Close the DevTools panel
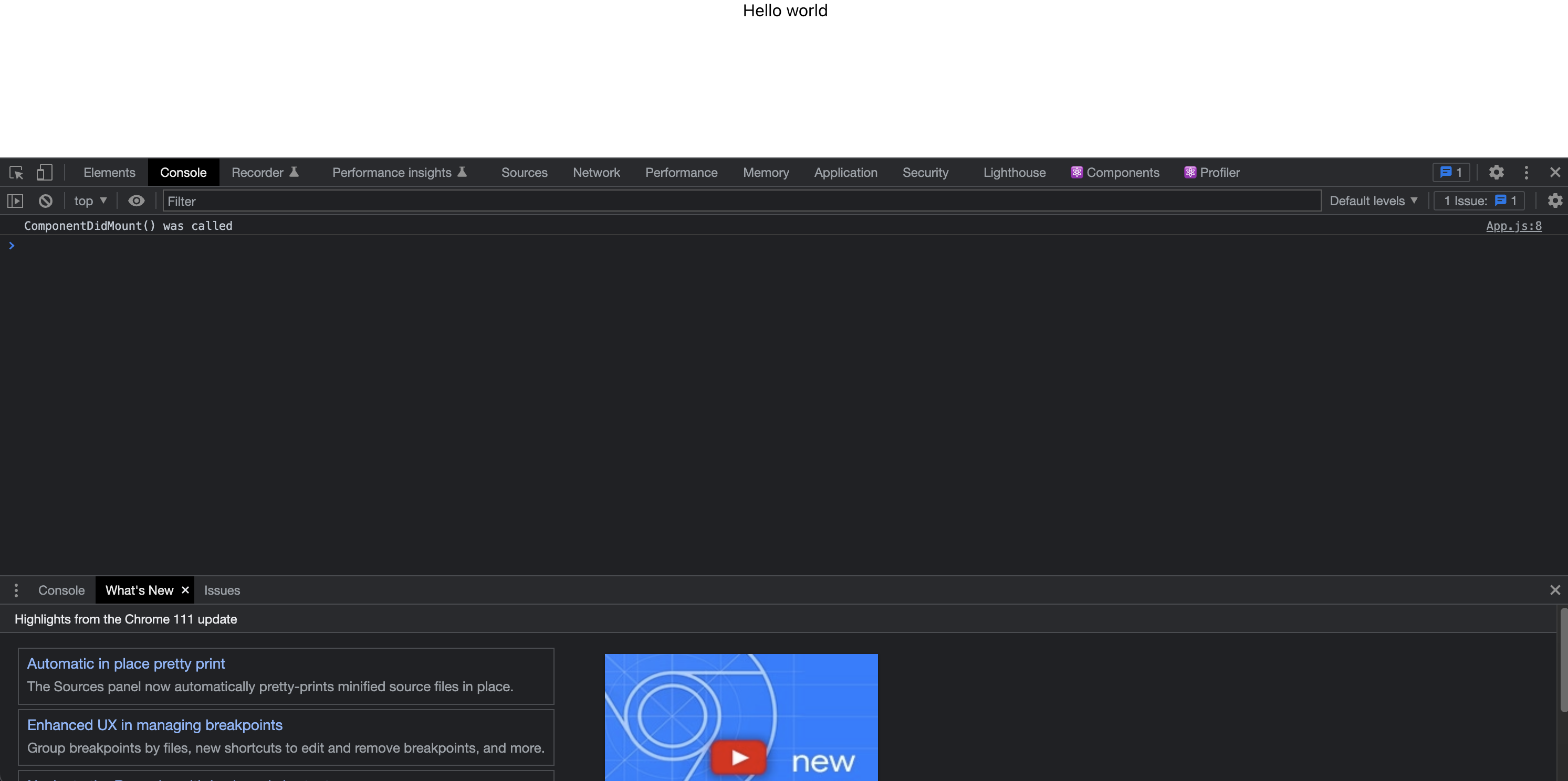 (x=1555, y=173)
